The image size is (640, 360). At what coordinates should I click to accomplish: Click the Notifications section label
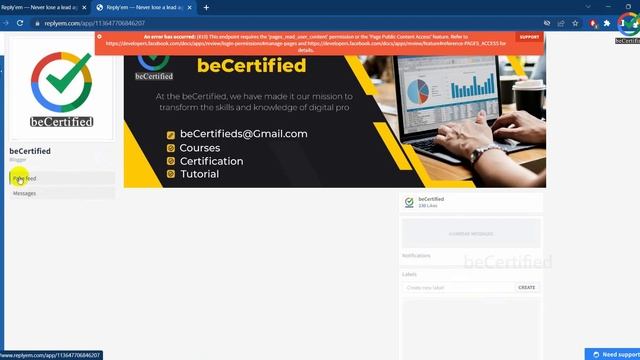(x=416, y=256)
